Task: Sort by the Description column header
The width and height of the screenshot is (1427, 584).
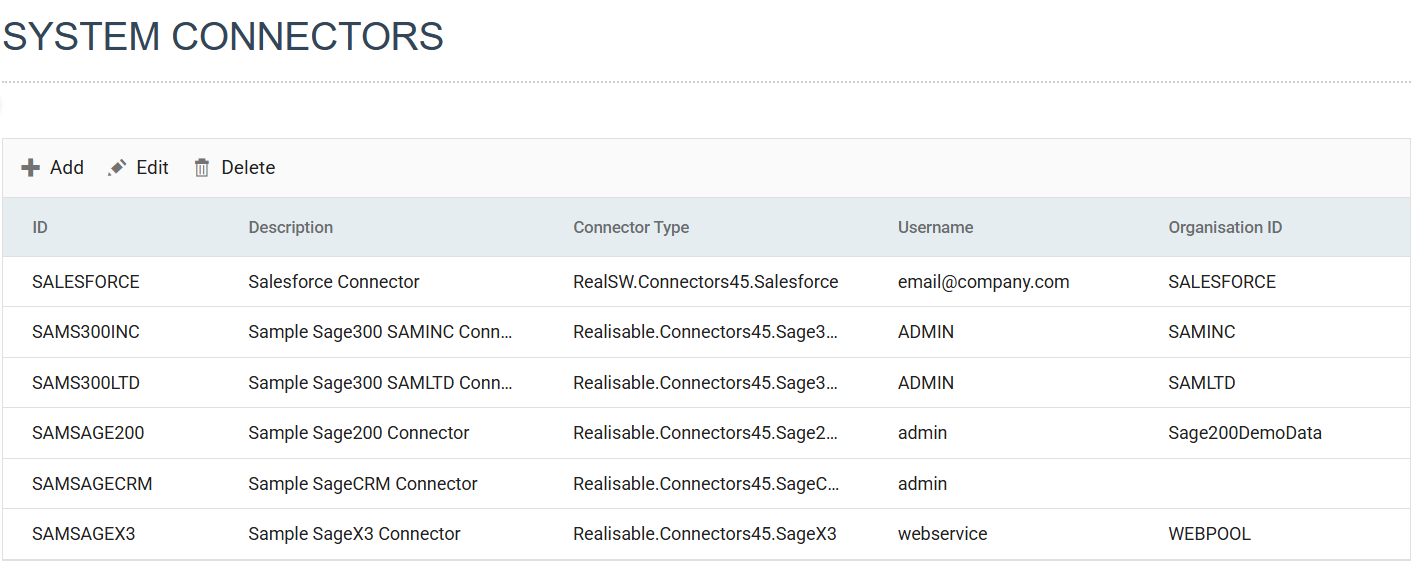Action: click(290, 227)
